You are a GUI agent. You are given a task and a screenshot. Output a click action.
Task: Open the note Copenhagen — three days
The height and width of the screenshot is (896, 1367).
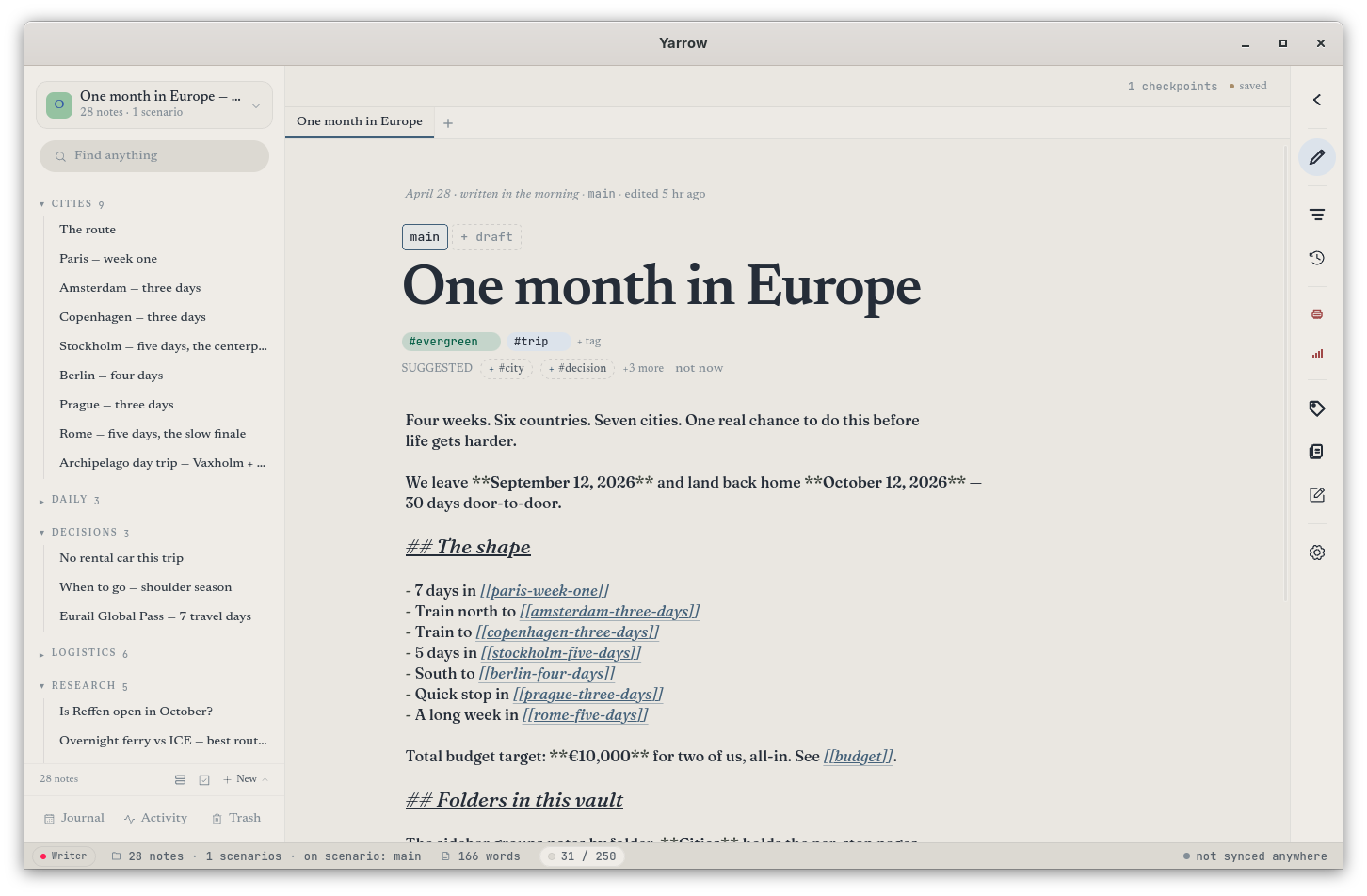(x=133, y=317)
